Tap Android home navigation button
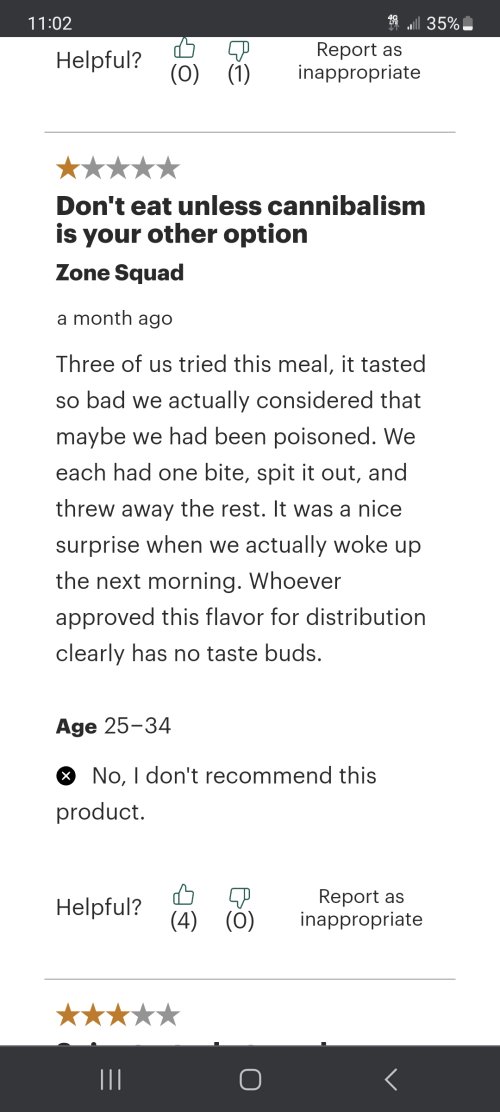The height and width of the screenshot is (1112, 500). point(250,1079)
